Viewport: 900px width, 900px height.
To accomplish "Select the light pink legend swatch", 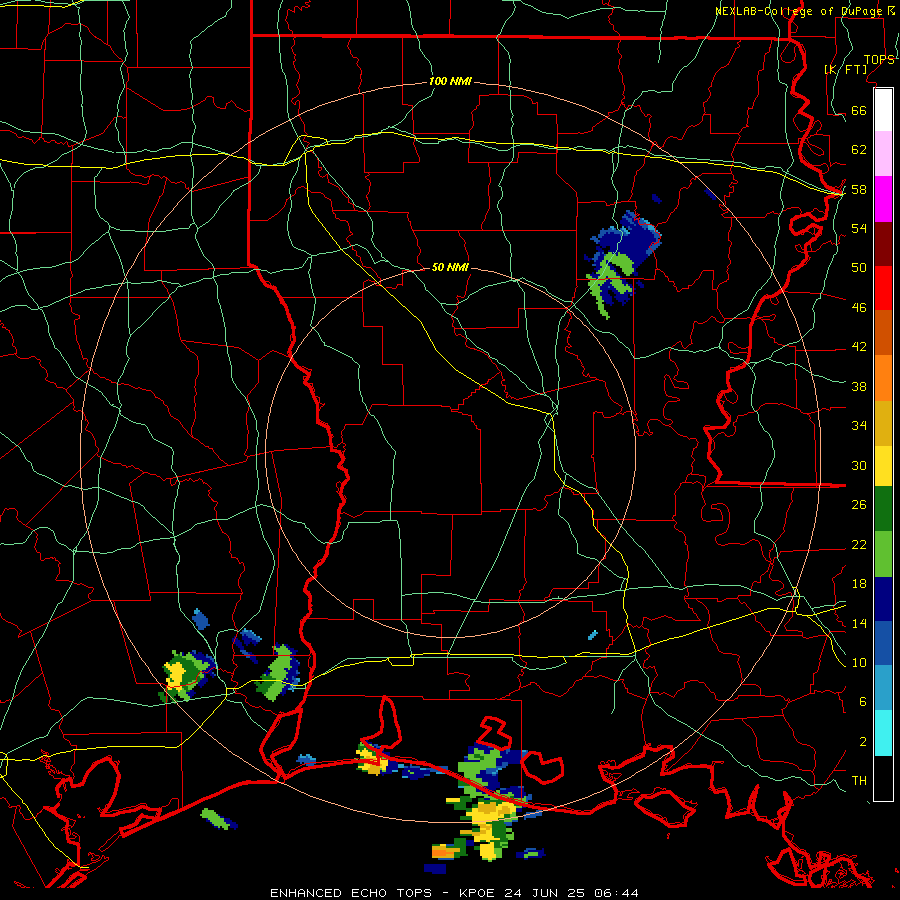I will (883, 154).
